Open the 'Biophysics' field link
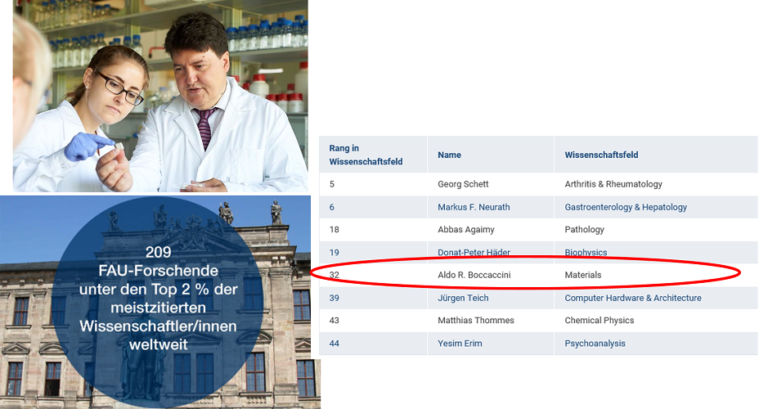 pyautogui.click(x=585, y=252)
